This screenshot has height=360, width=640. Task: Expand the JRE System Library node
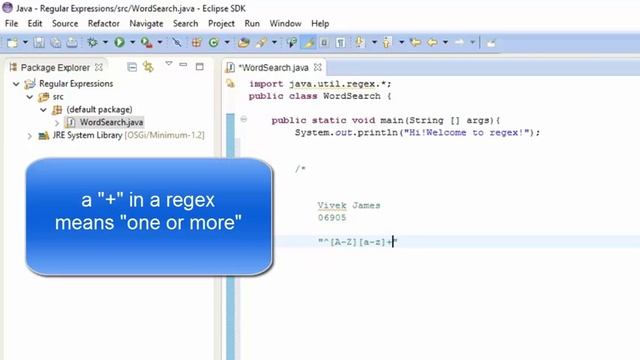point(29,136)
